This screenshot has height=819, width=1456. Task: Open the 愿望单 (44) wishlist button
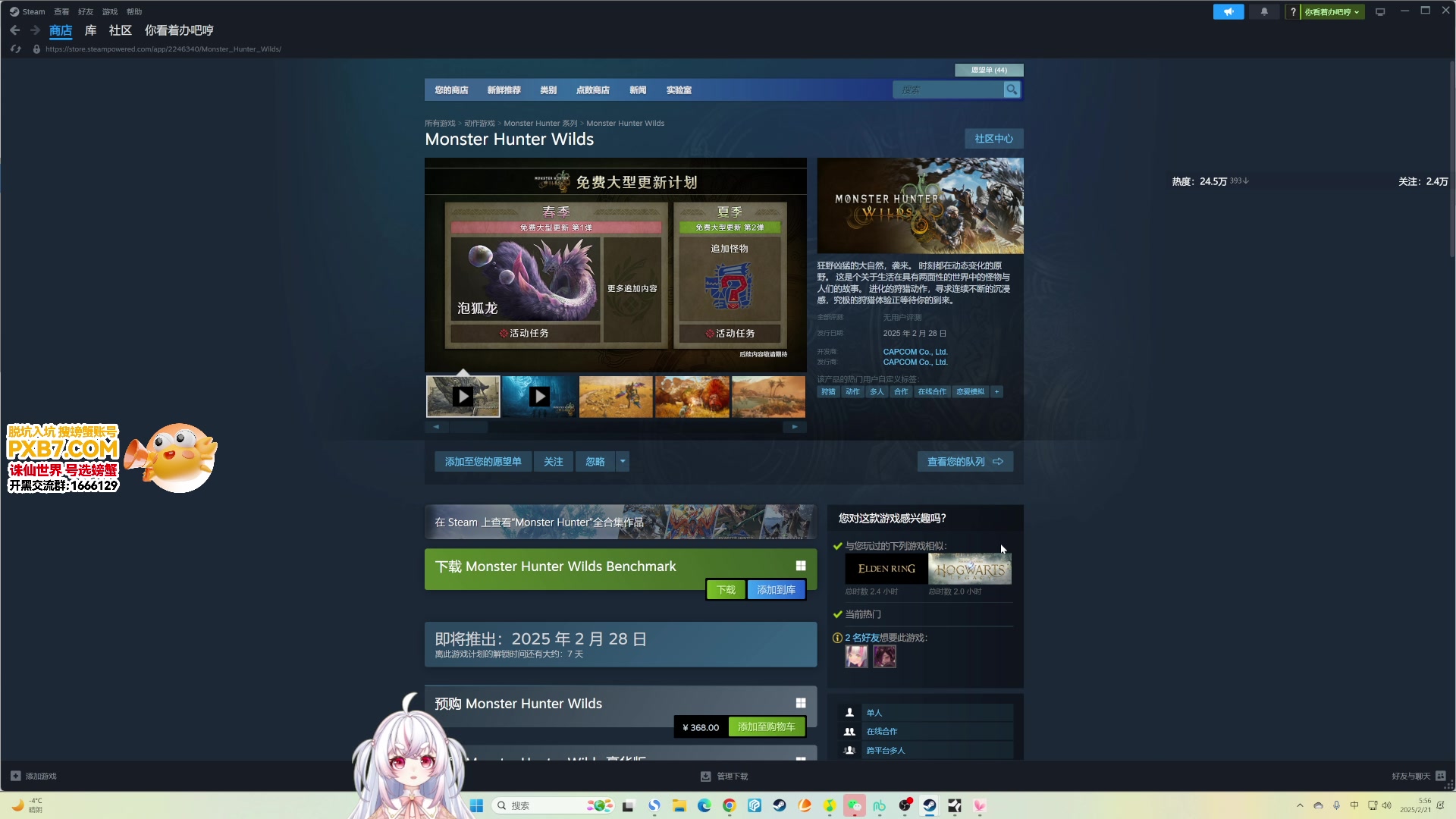point(989,70)
